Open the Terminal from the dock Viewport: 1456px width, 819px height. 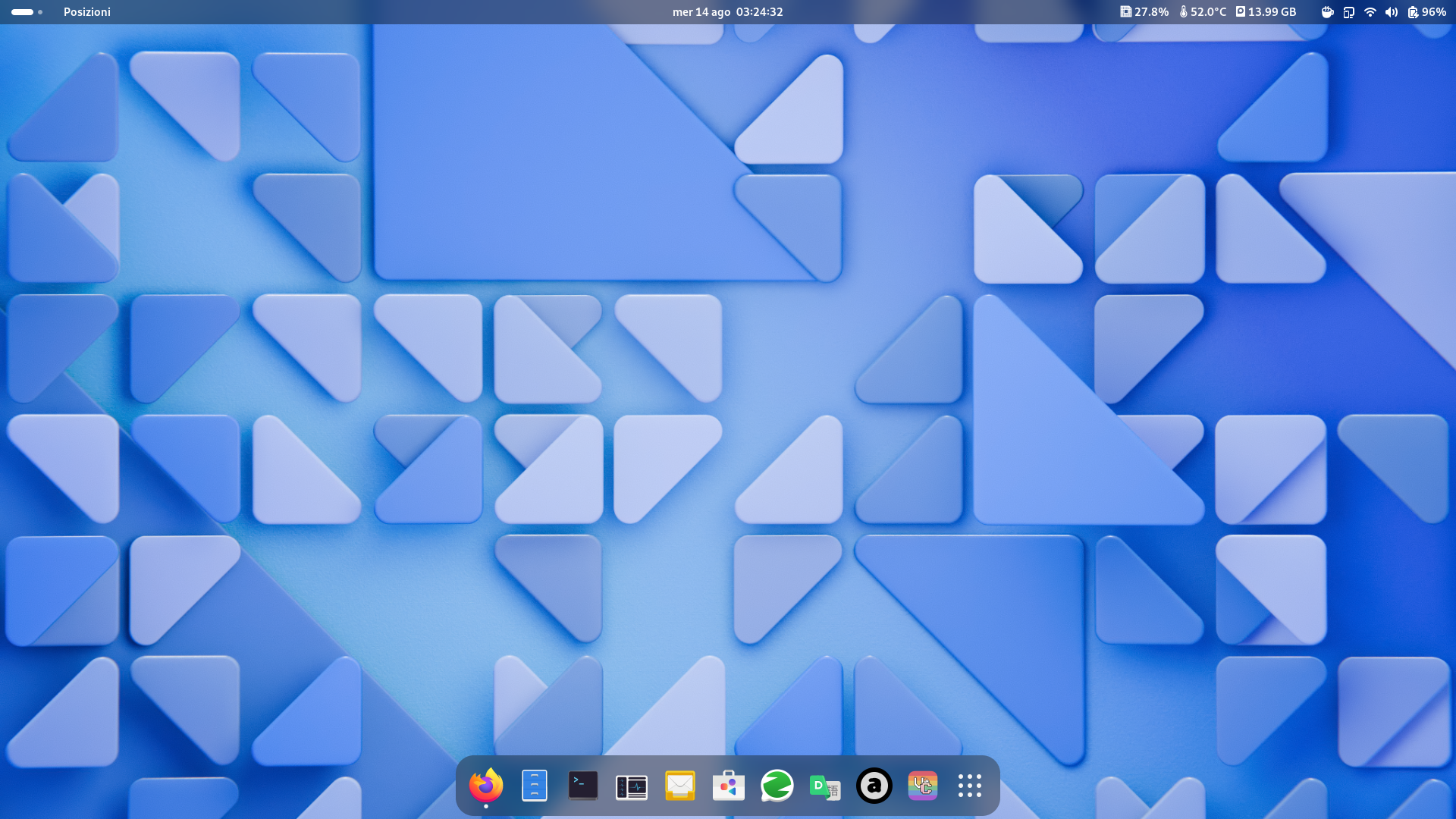click(583, 786)
